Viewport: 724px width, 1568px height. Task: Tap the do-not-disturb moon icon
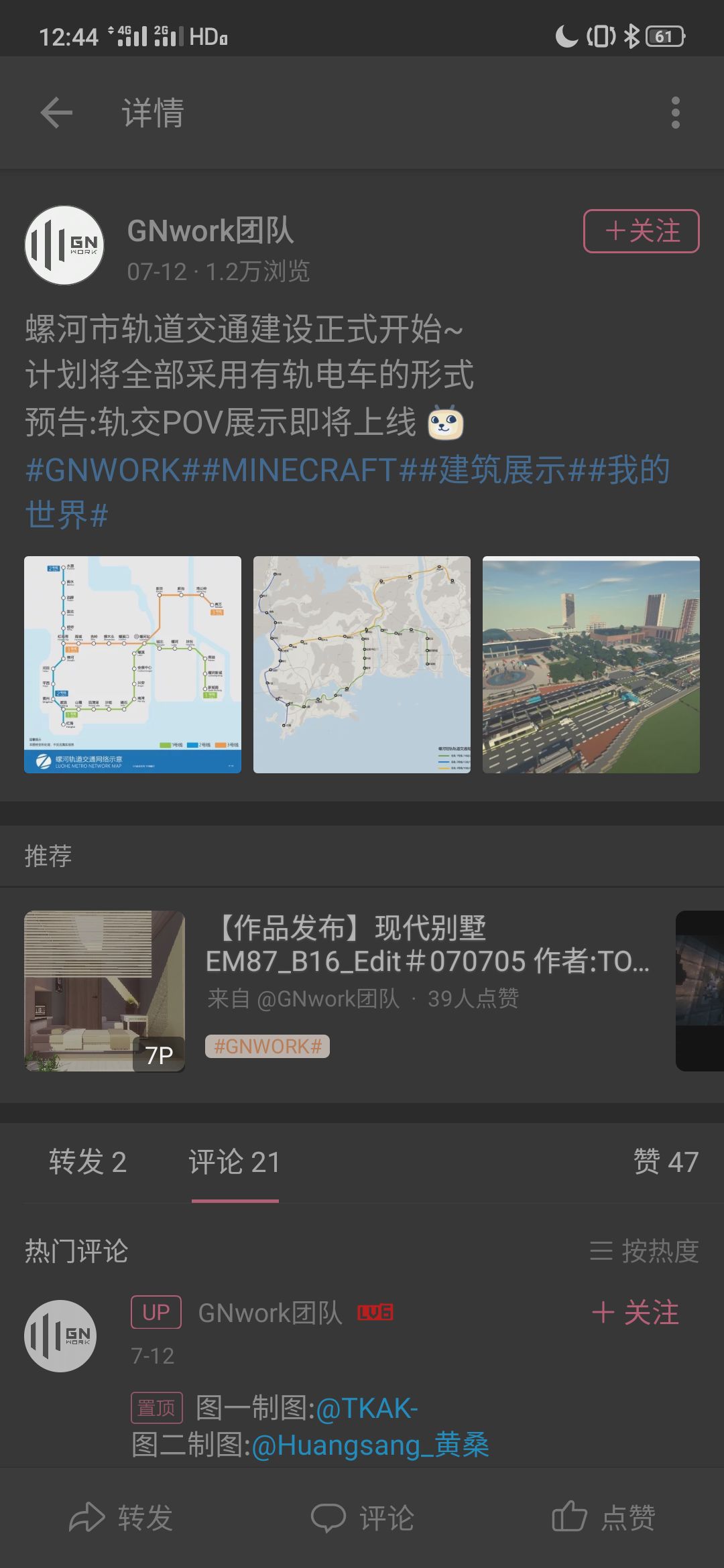point(566,36)
